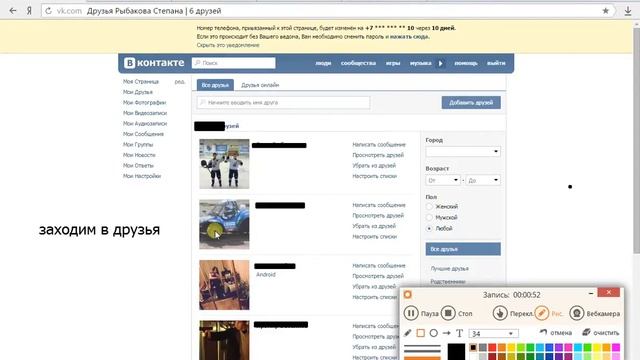Open игры in VK header menu

pos(393,63)
